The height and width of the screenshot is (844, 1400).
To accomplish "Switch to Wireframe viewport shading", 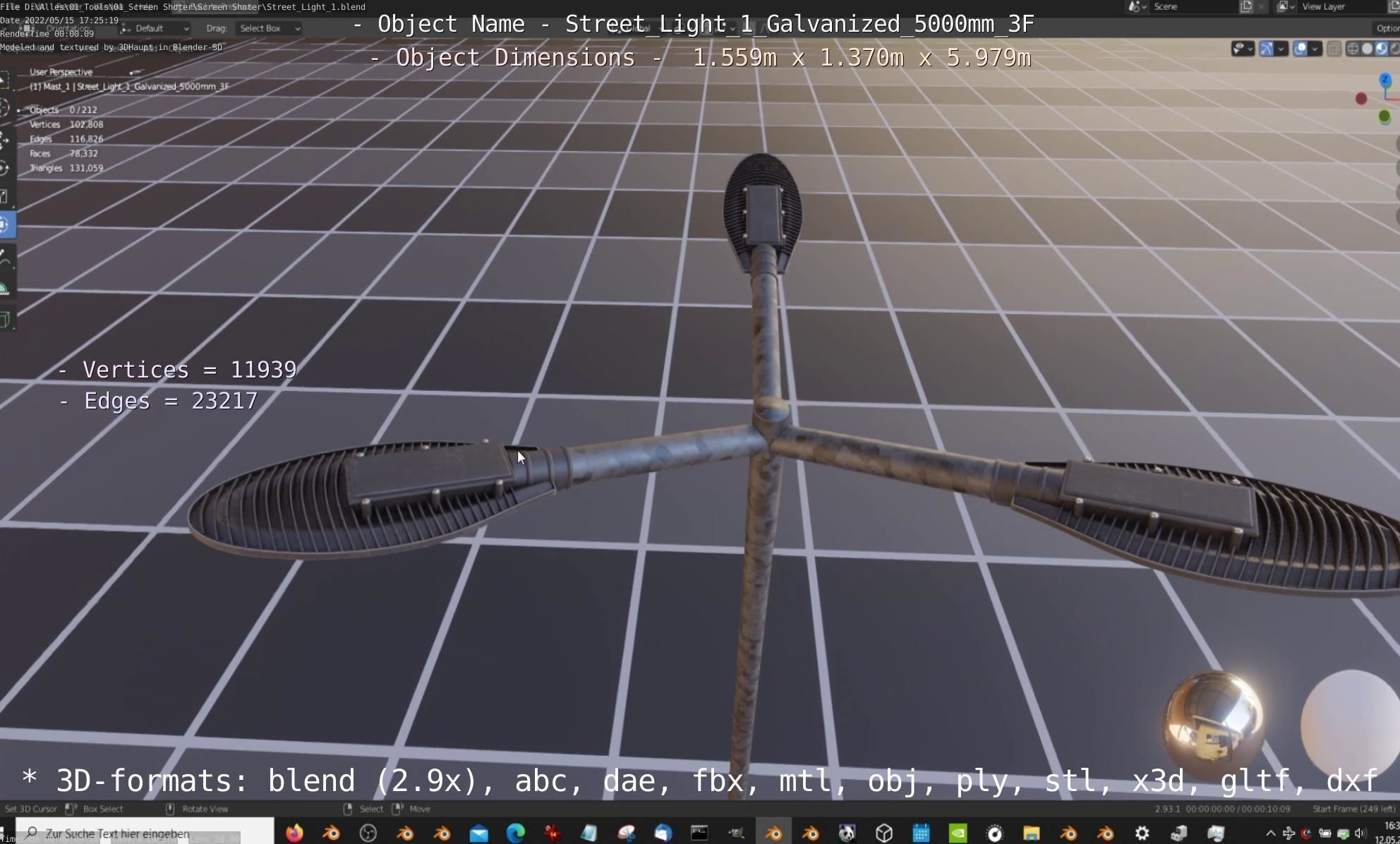I will click(1353, 49).
